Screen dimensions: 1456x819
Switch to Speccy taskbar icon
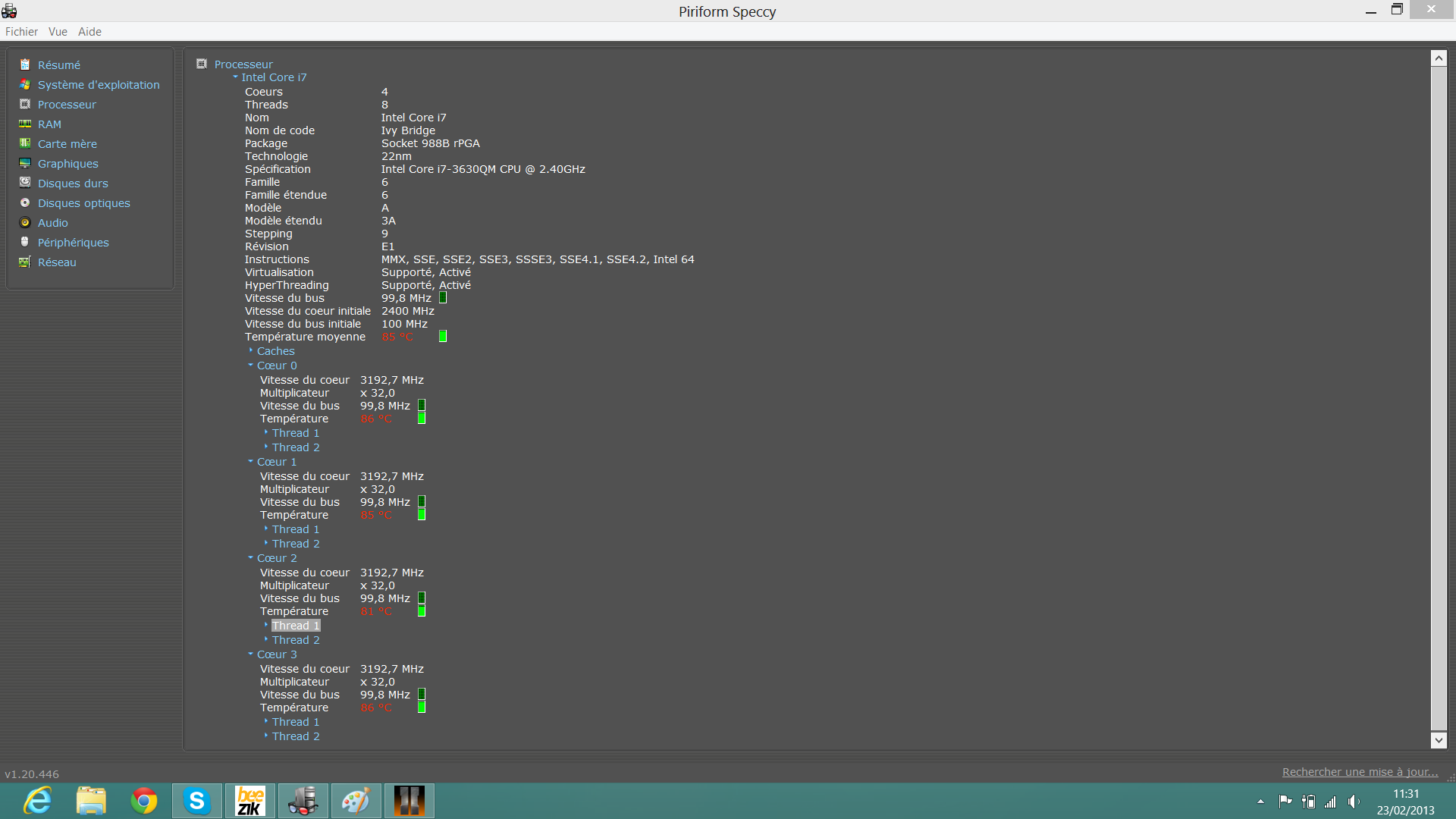point(303,801)
